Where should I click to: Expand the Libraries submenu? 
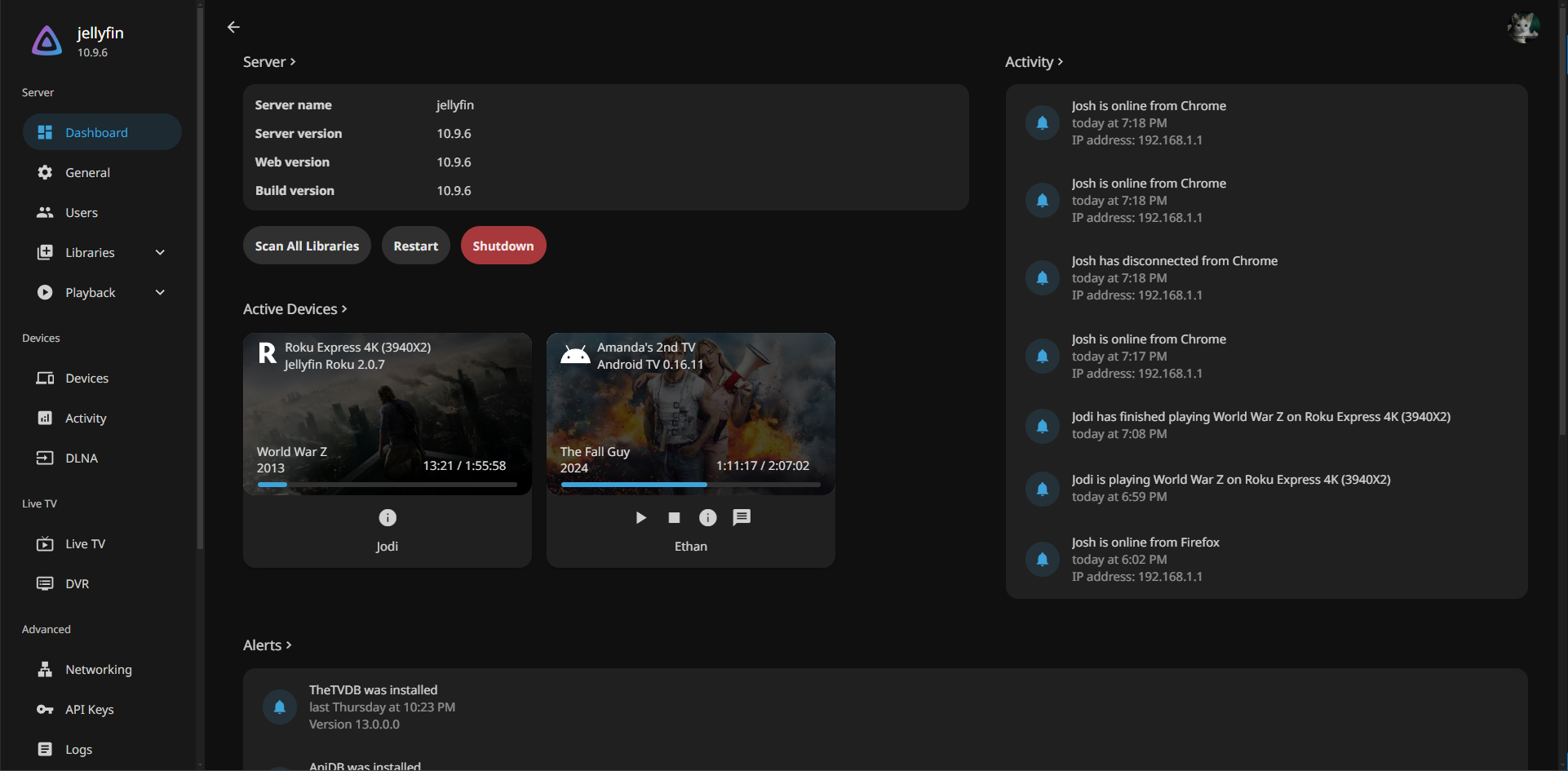click(160, 253)
